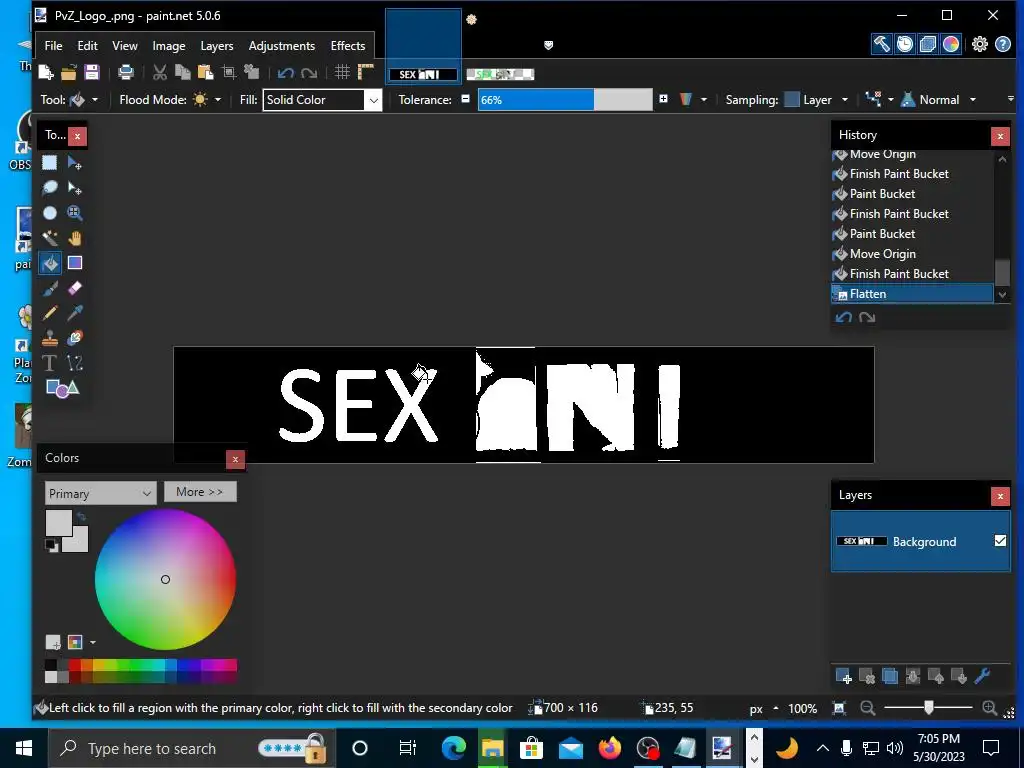The height and width of the screenshot is (768, 1024).
Task: Select the Ellipse Select tool
Action: click(50, 213)
